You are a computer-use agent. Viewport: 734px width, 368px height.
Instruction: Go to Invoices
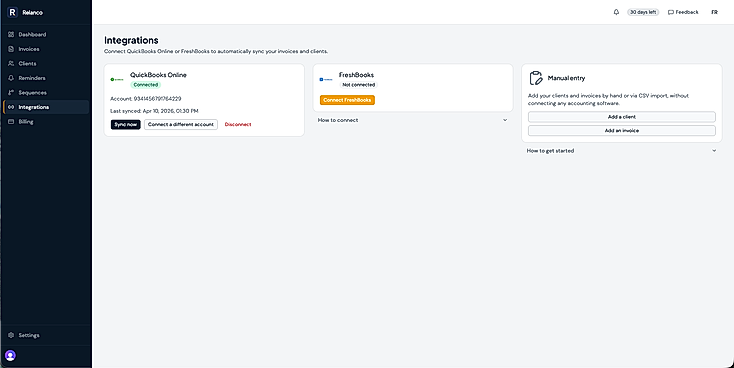tap(45, 49)
